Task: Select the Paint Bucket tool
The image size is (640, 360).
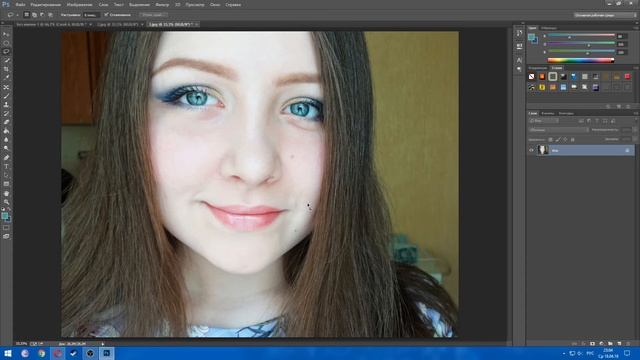Action: pyautogui.click(x=6, y=131)
